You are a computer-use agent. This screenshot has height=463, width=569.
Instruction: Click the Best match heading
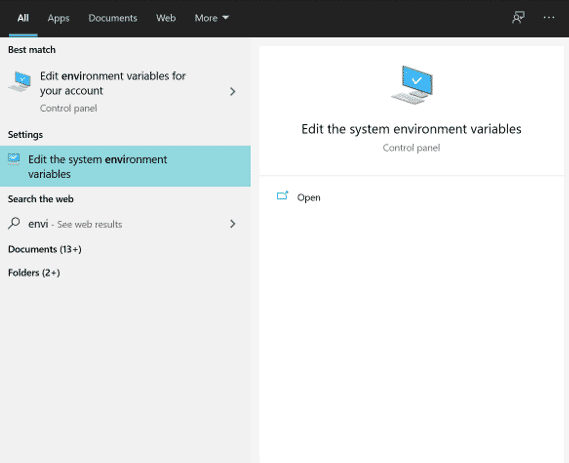(x=32, y=50)
